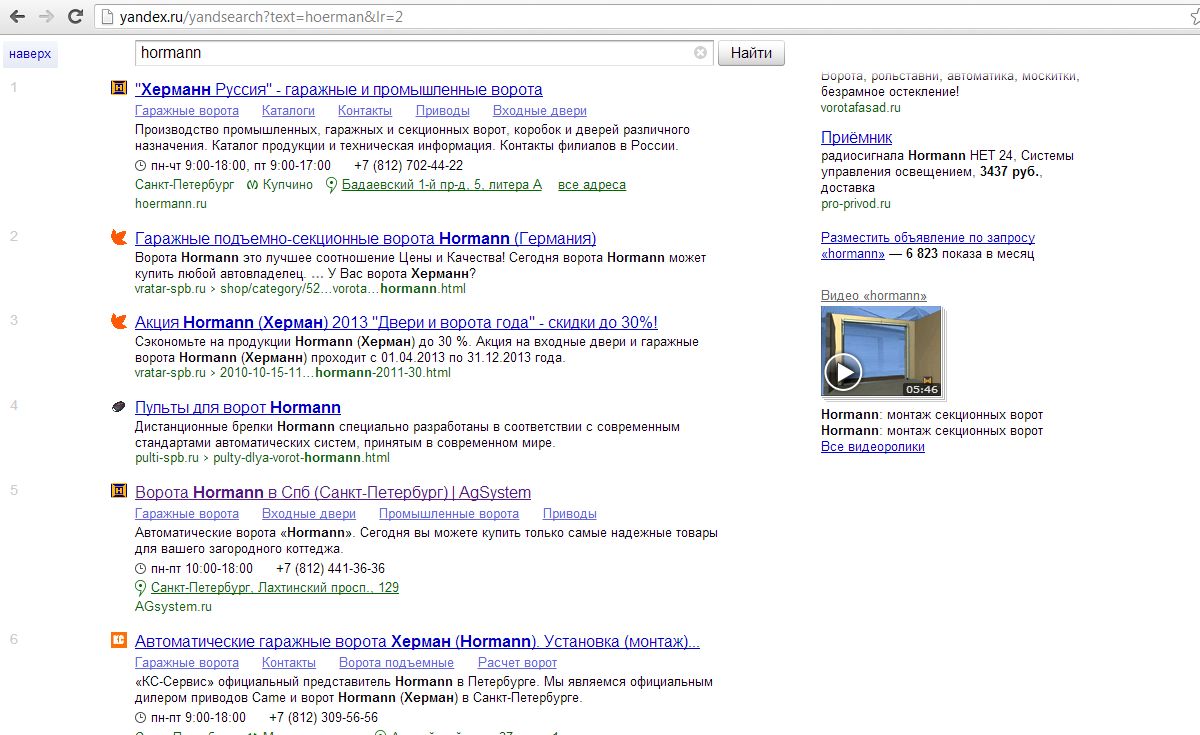Click the pulti-spb.ru result URL
This screenshot has height=735, width=1200.
[262, 458]
